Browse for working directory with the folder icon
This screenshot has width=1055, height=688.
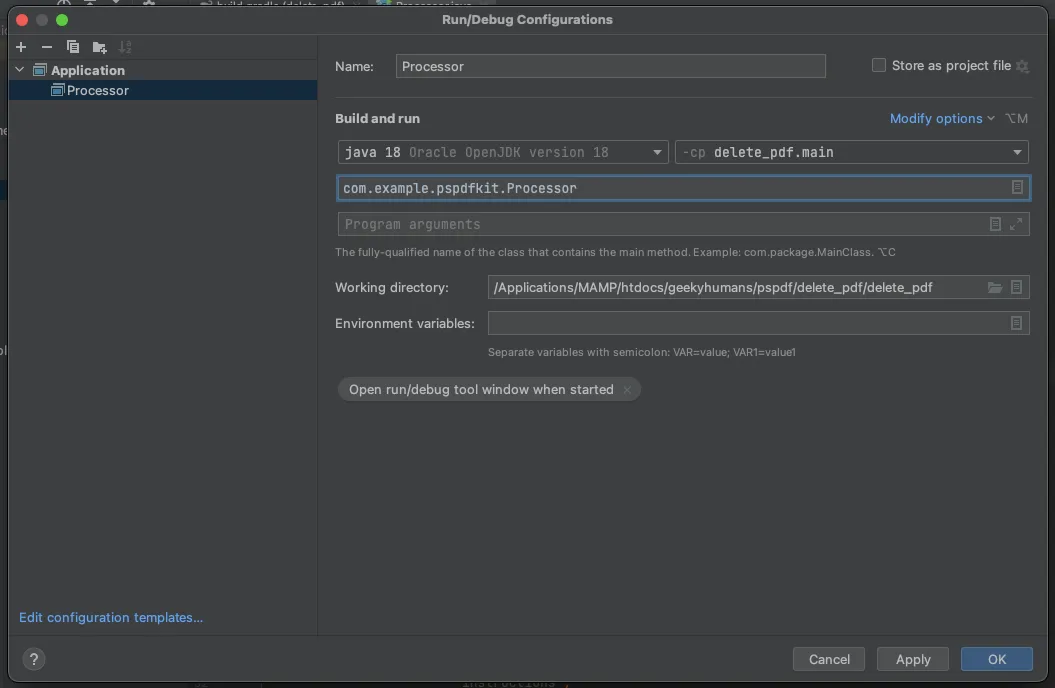tap(995, 287)
